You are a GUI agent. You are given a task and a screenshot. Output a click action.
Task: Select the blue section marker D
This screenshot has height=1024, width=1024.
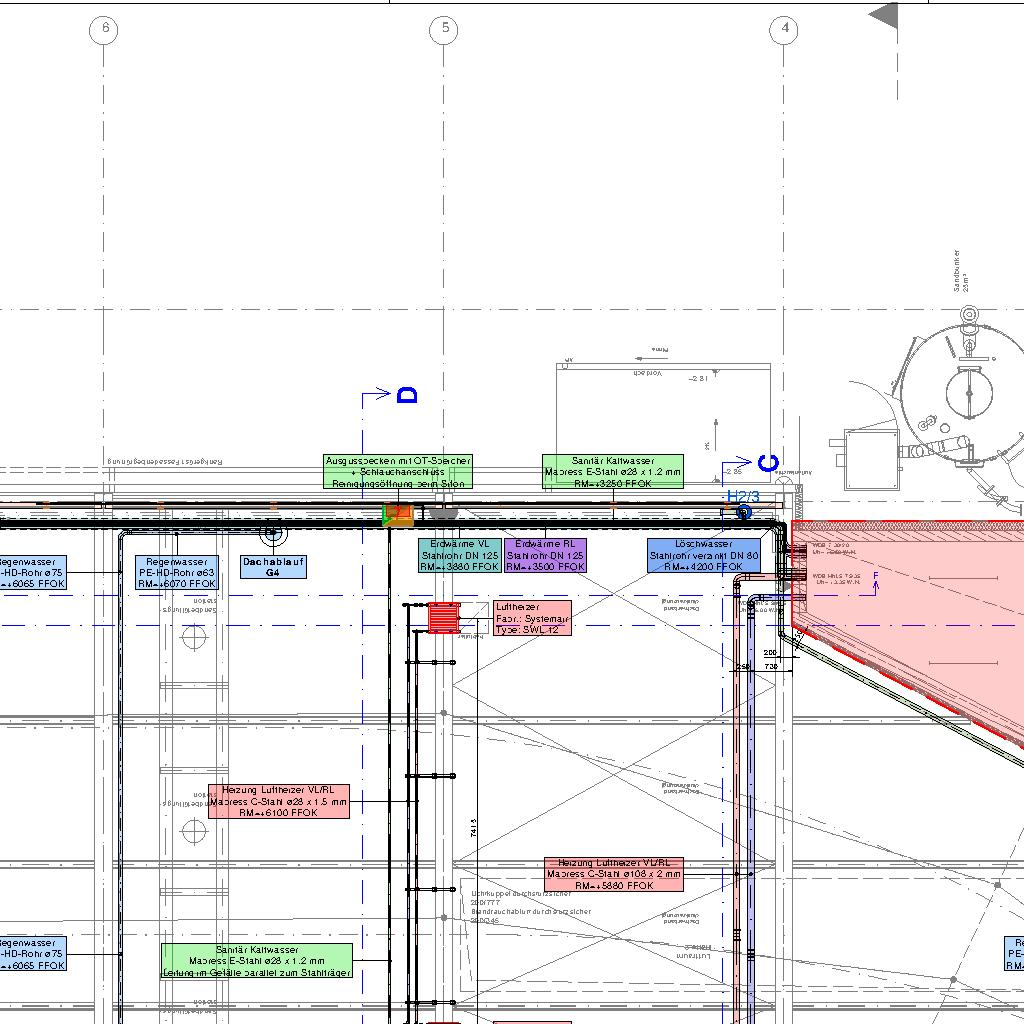406,395
